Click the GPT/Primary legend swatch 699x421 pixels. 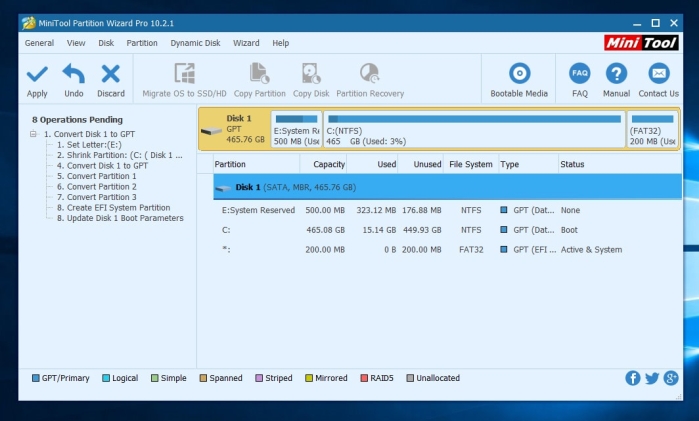coord(35,378)
